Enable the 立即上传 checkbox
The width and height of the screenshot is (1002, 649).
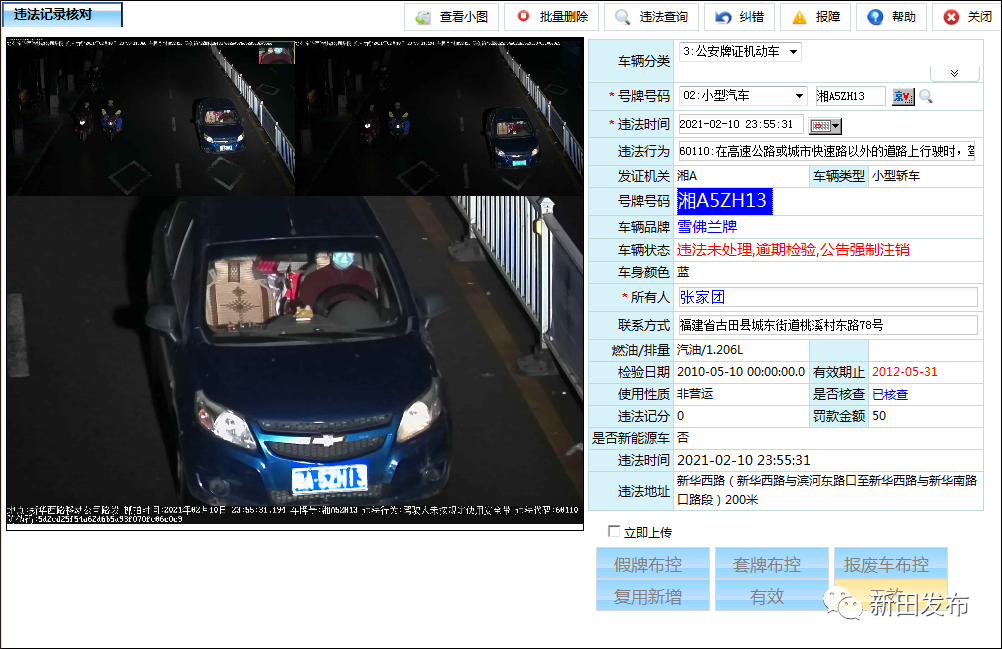pos(614,531)
